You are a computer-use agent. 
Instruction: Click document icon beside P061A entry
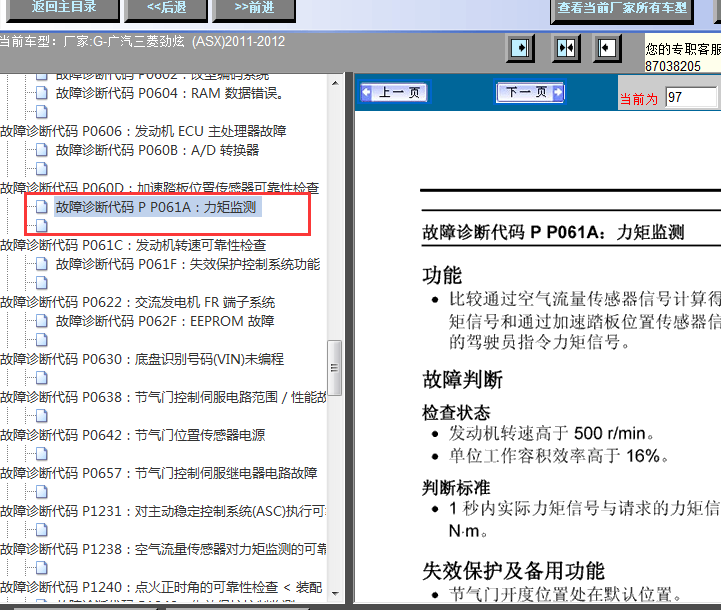pos(42,207)
